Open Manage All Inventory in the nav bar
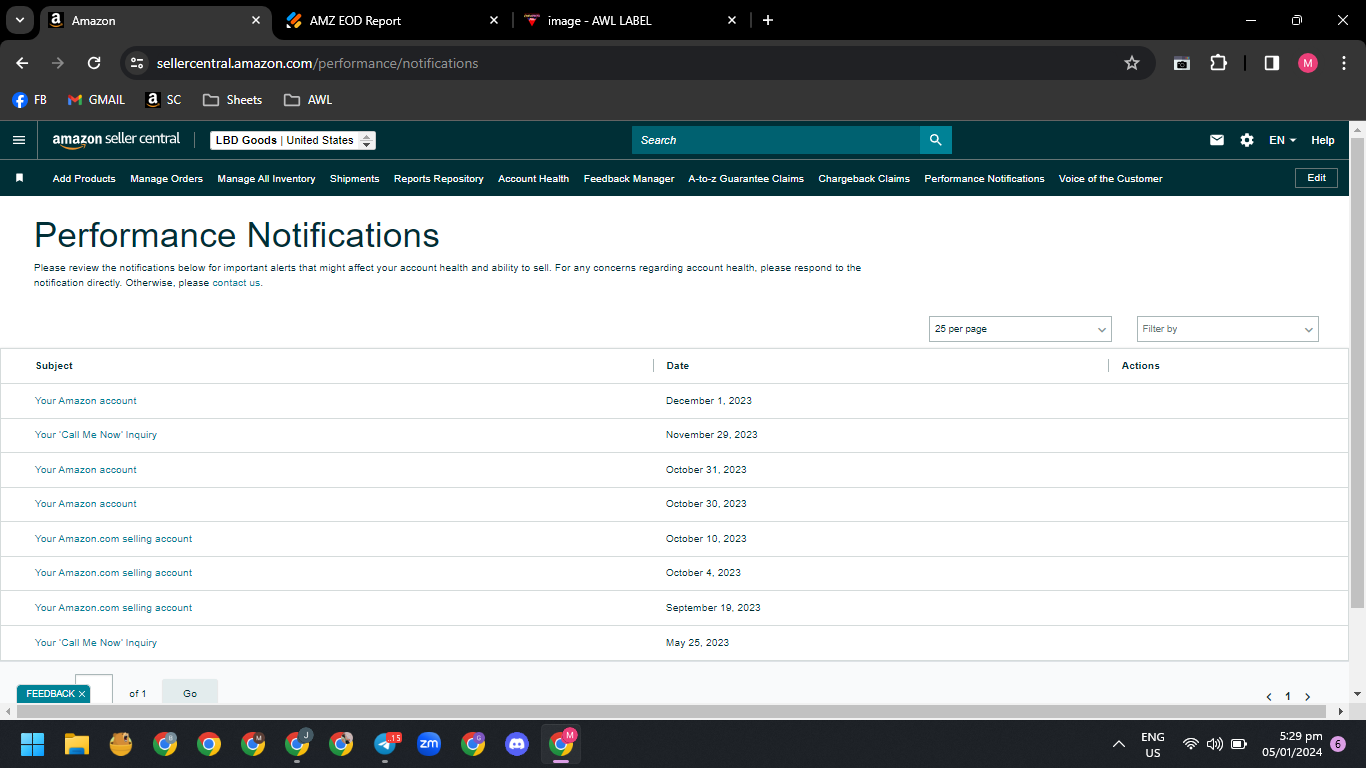Screen dimensions: 1366x768 (x=266, y=178)
